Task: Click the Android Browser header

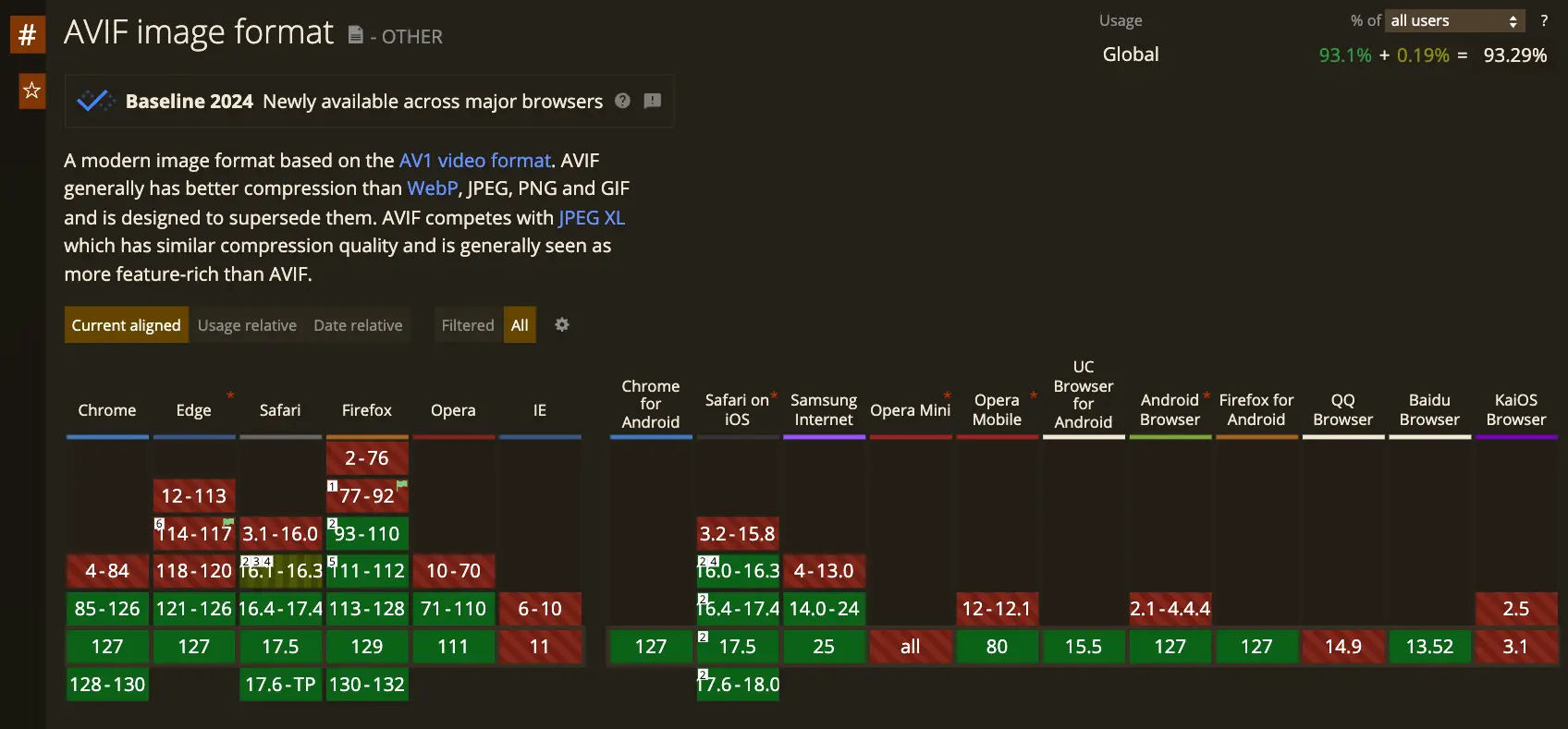Action: [x=1170, y=409]
